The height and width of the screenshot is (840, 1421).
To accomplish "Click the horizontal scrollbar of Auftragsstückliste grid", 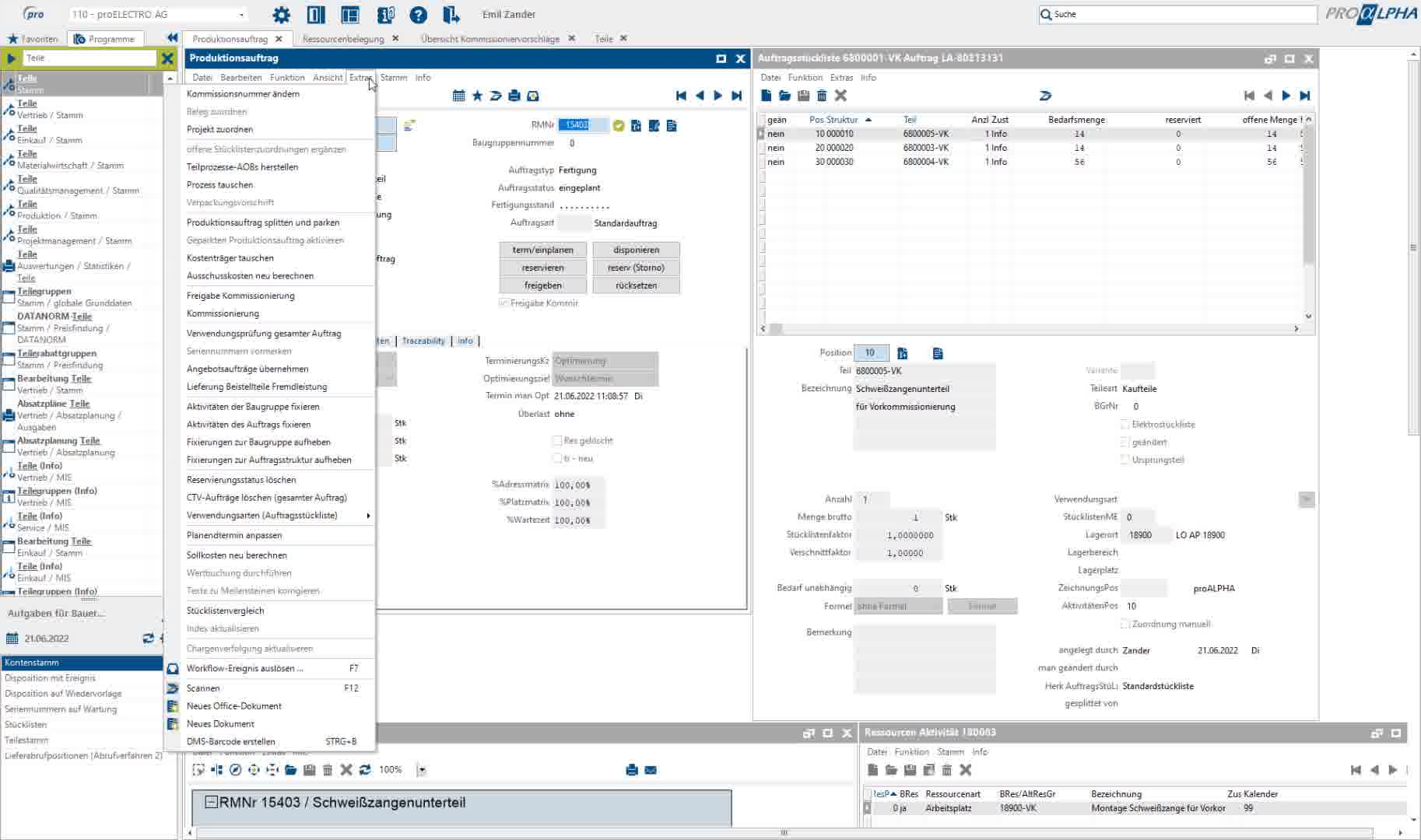I will pos(1030,328).
